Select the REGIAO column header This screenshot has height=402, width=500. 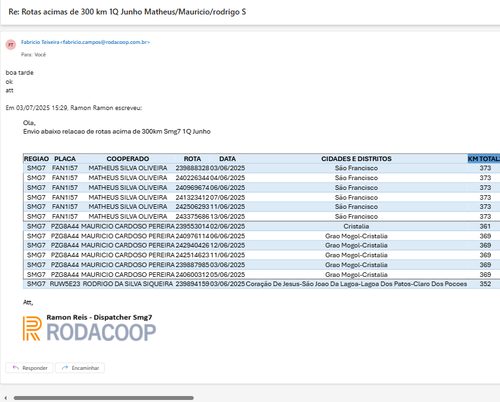click(36, 159)
